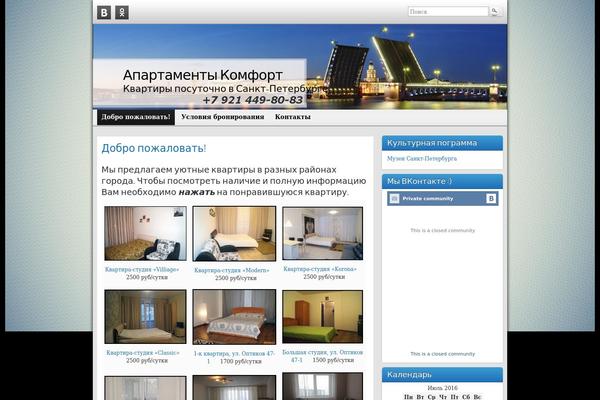The image size is (600, 400).
Task: Open the VKontakte social icon in header
Action: click(x=104, y=12)
